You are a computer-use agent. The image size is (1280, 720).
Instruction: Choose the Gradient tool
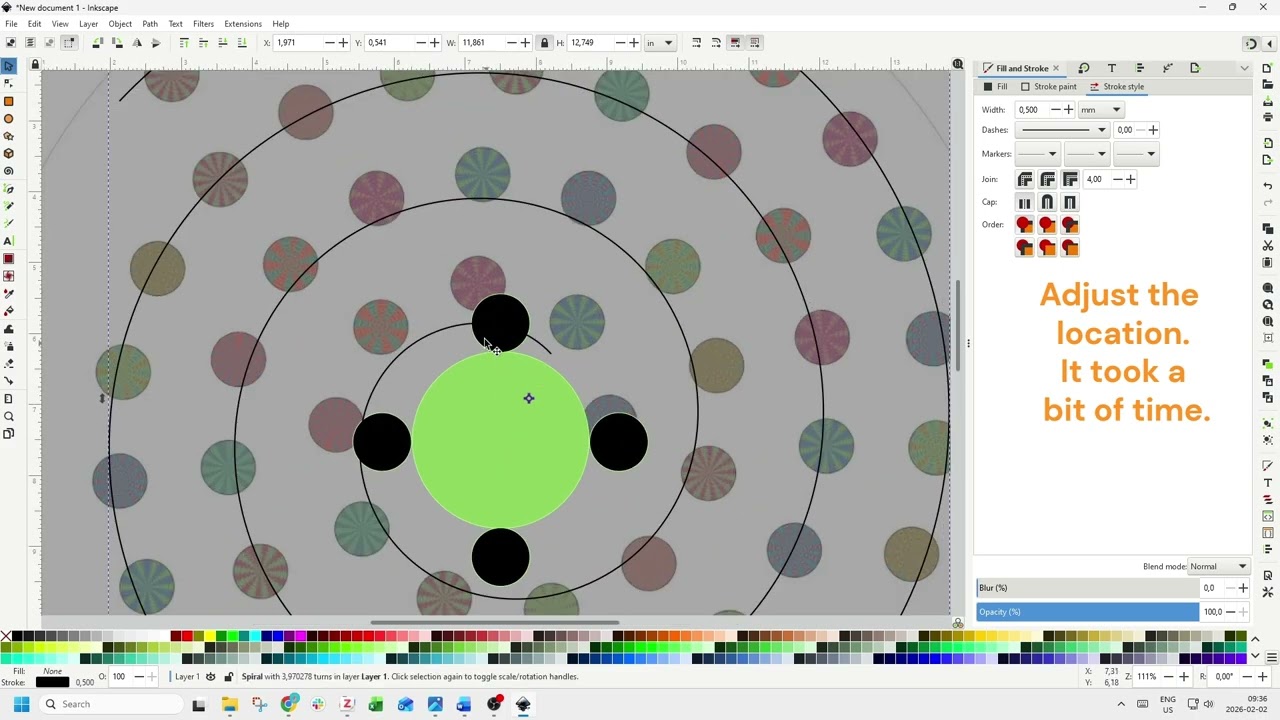click(9, 259)
